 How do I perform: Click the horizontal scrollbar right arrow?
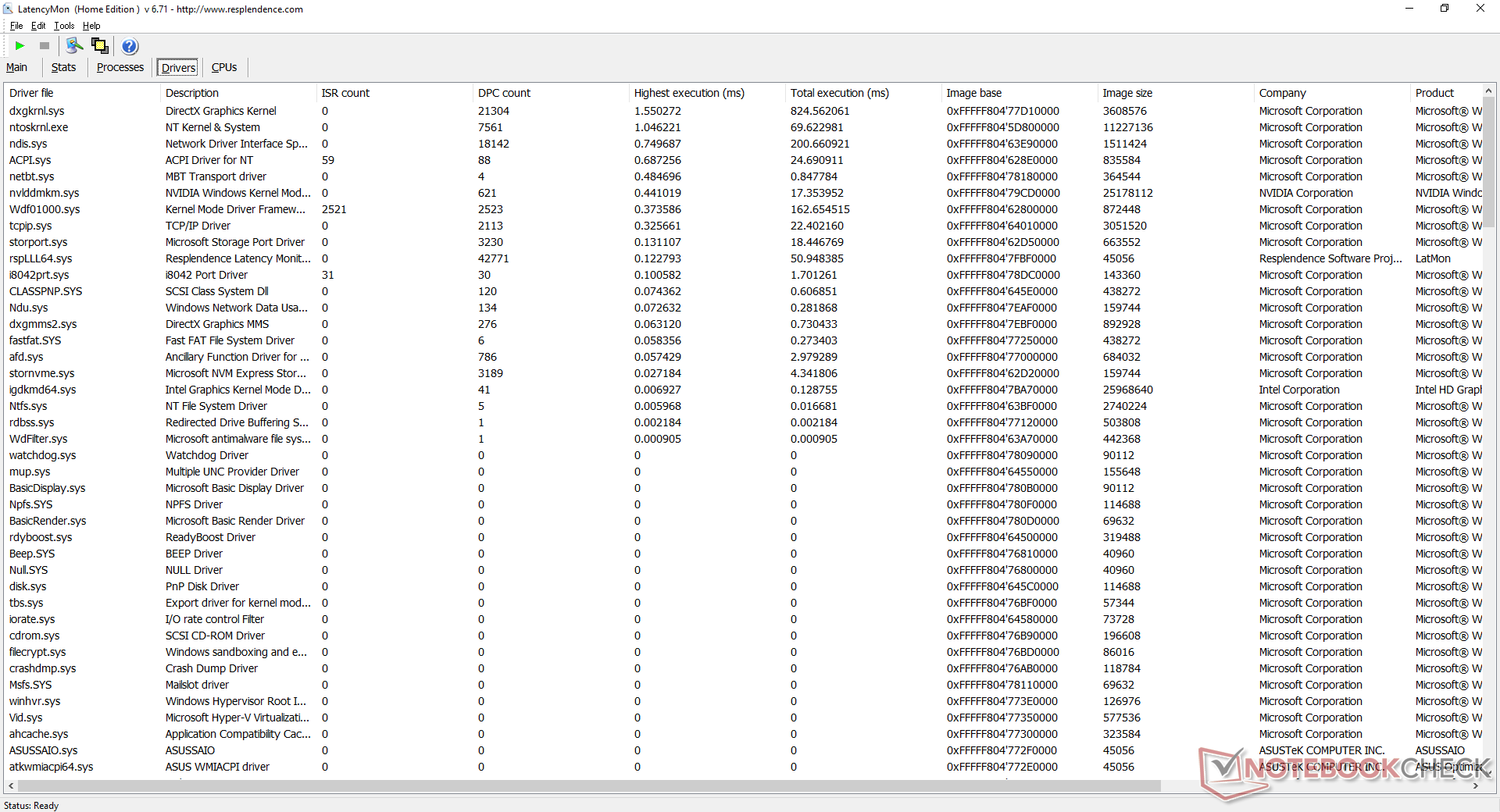pos(1476,785)
